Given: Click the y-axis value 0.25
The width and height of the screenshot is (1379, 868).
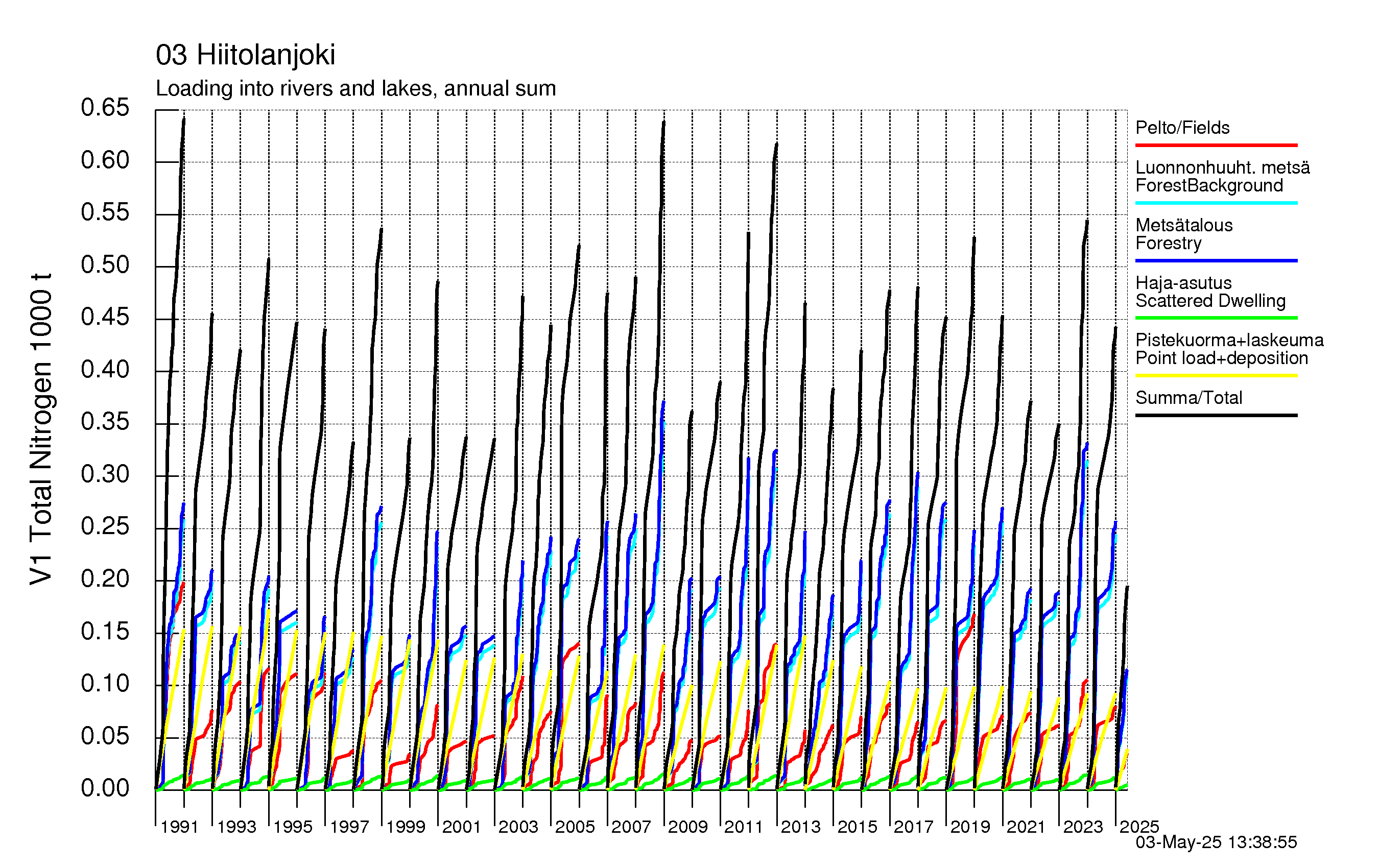Looking at the screenshot, I should click(x=105, y=527).
